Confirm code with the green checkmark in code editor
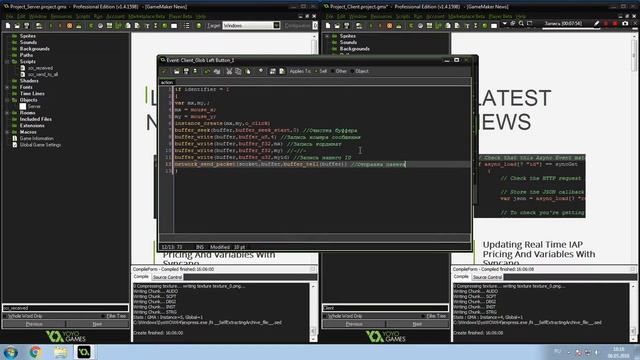640x360 pixels. point(164,71)
